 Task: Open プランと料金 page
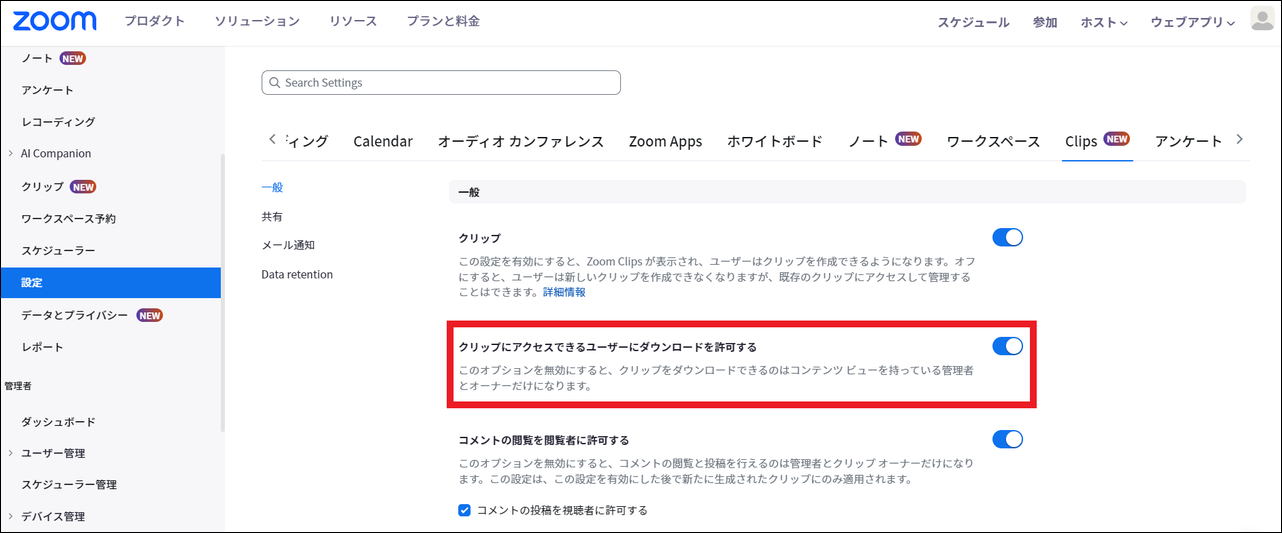(x=443, y=21)
